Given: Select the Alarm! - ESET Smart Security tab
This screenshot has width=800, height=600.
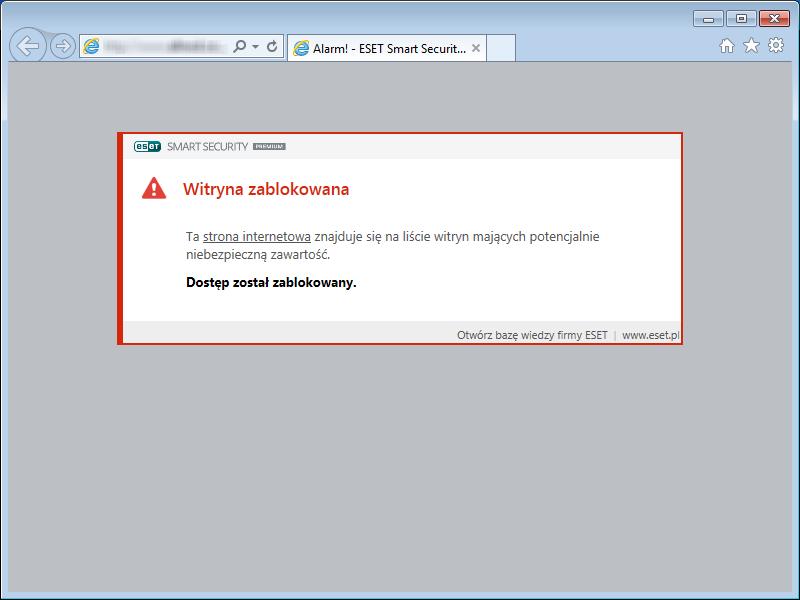Looking at the screenshot, I should click(x=387, y=48).
